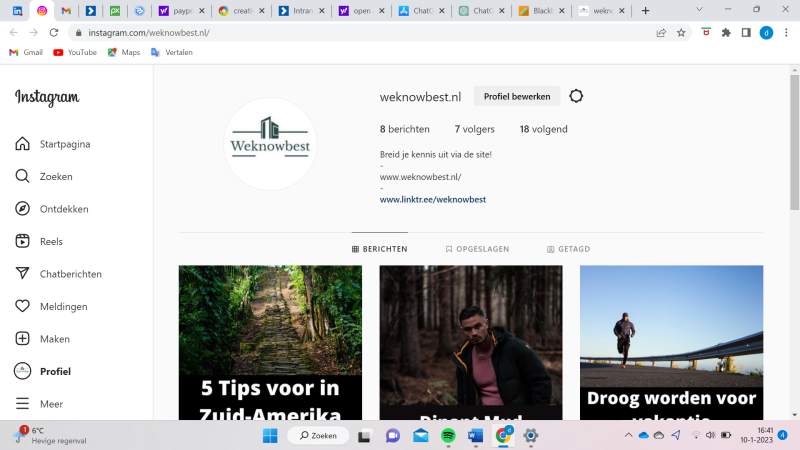Close the creati browser tab
Screen dimensions: 800x450
(x=262, y=11)
